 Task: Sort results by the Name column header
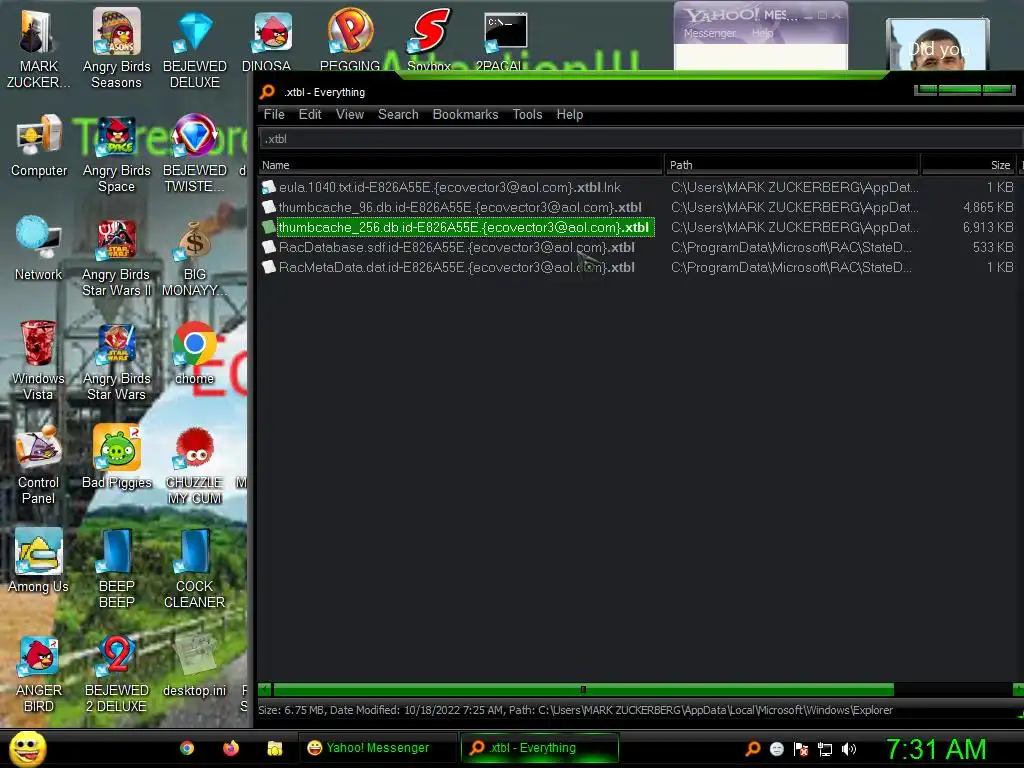[460, 165]
